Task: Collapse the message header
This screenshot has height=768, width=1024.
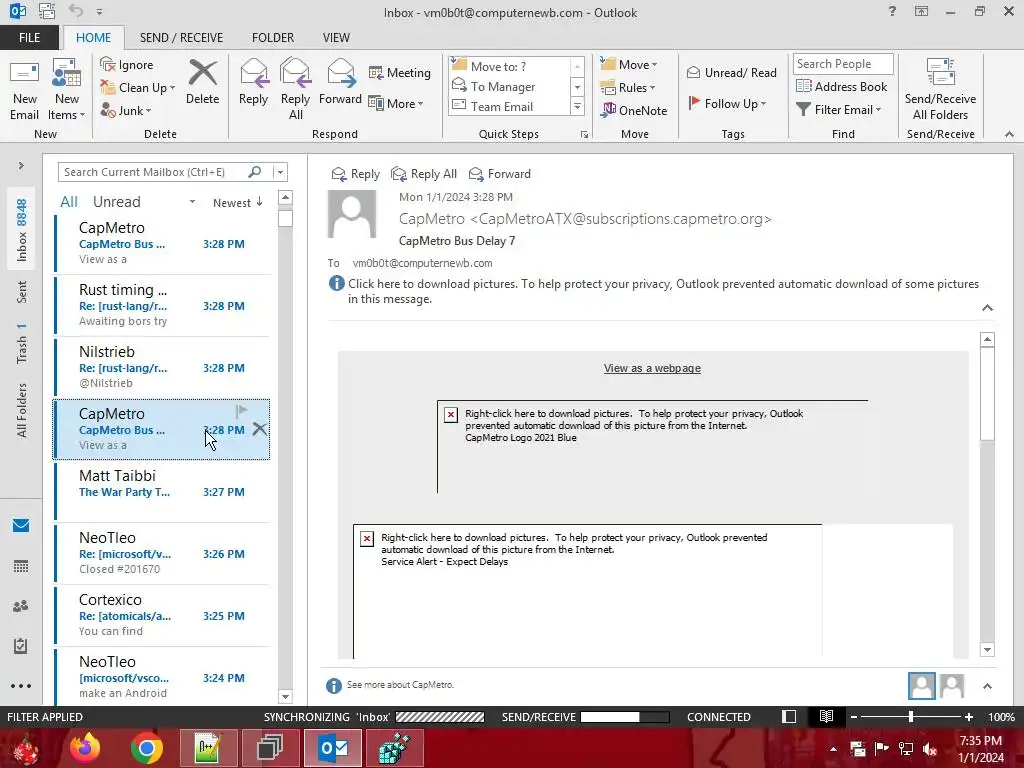Action: coord(987,308)
